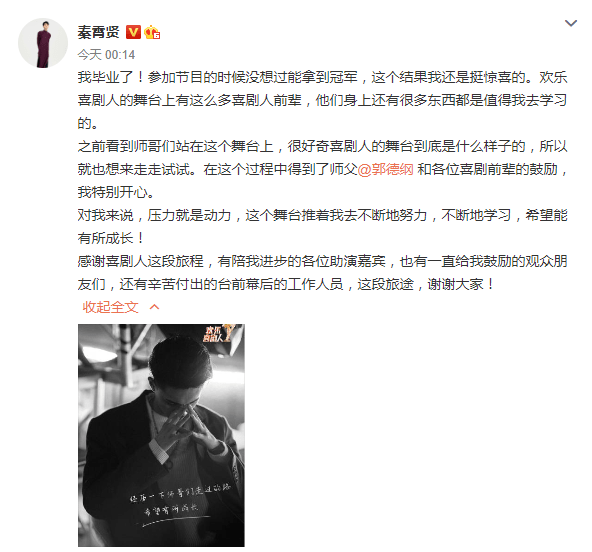Open the @郭德纲 mention link
Viewport: 592px width, 552px height.
point(385,170)
